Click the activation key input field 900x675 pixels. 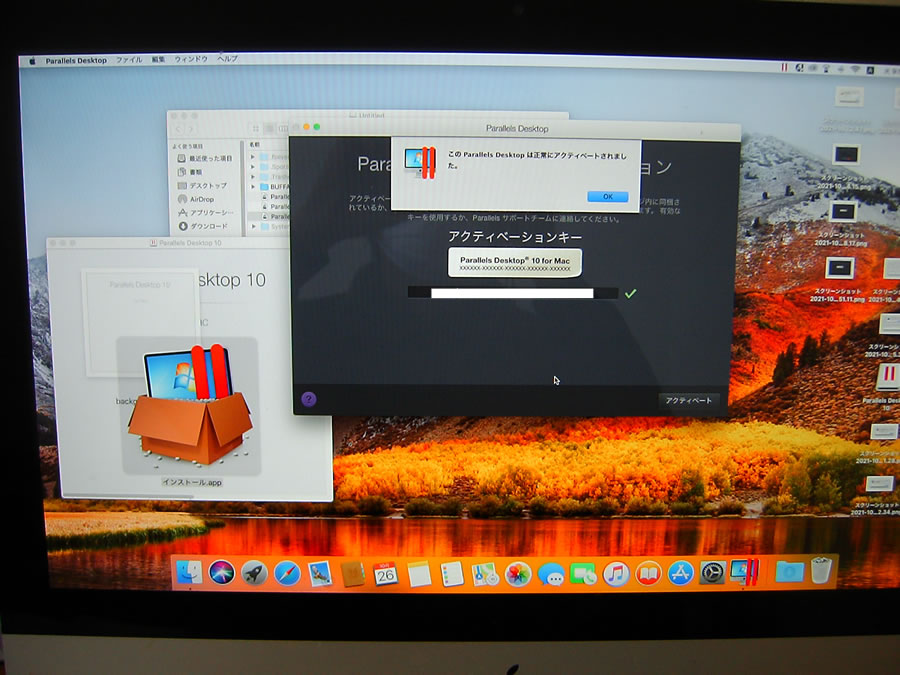(x=513, y=293)
